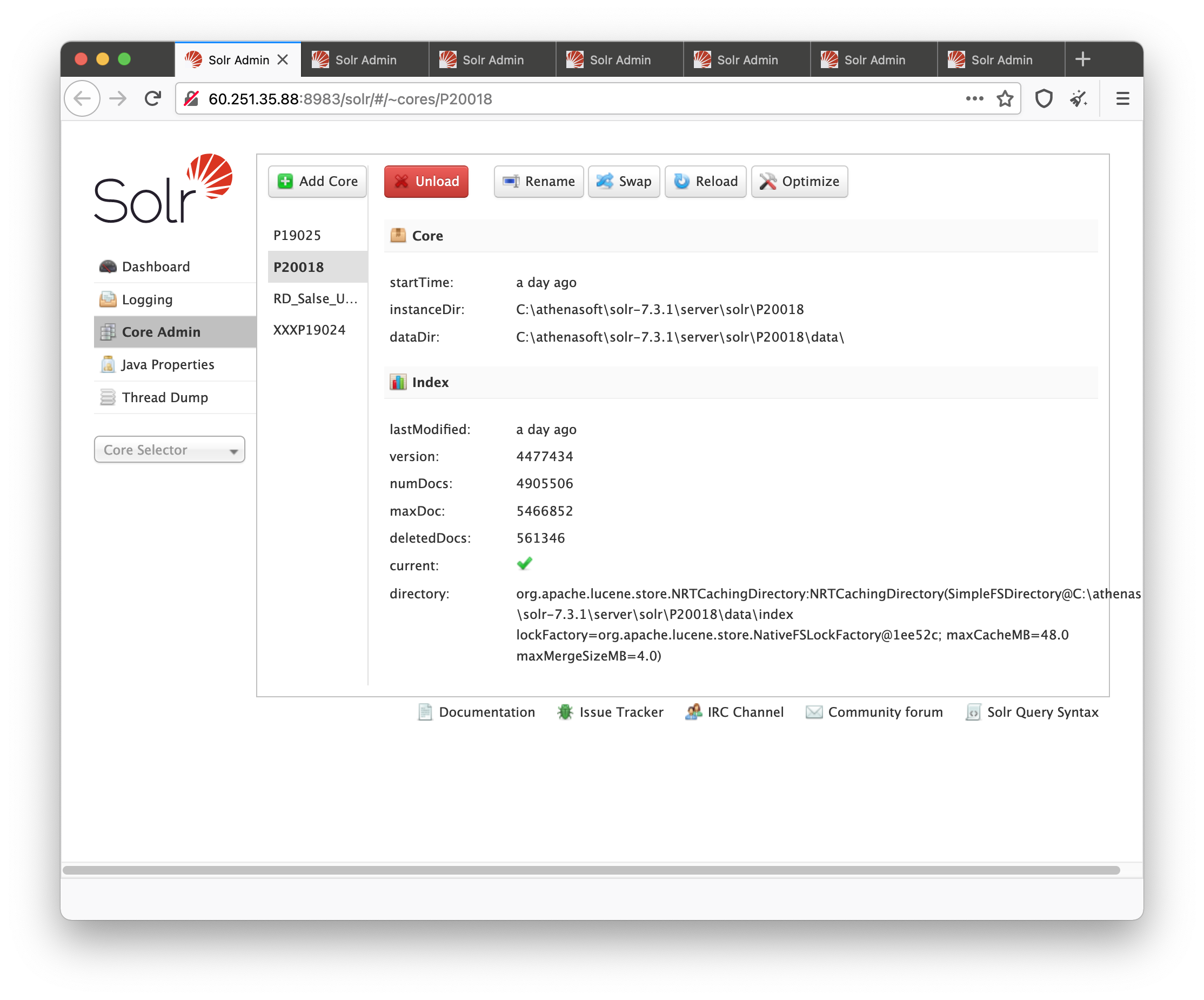Click the Community forum envelope icon
Image resolution: width=1204 pixels, height=1000 pixels.
pos(814,712)
